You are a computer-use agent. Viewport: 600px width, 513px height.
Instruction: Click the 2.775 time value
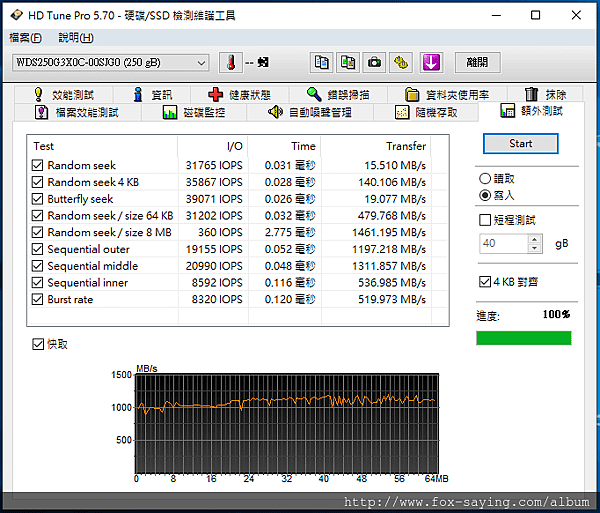click(290, 232)
